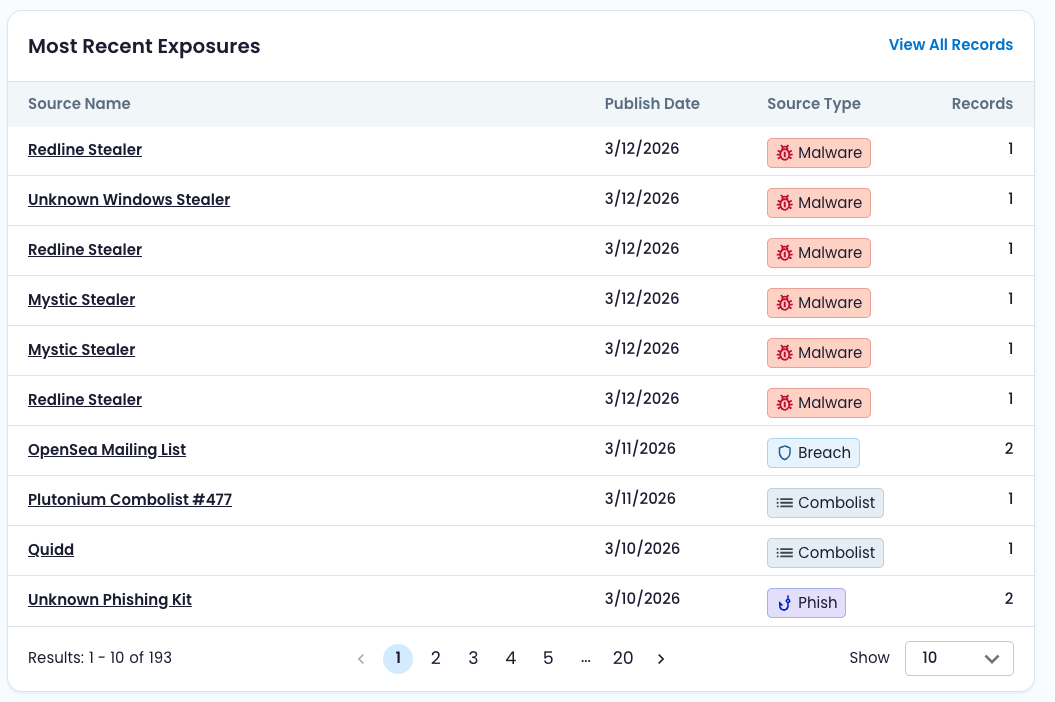Click date 3/10/2026 in Quidd row
The width and height of the screenshot is (1055, 702).
(x=642, y=548)
